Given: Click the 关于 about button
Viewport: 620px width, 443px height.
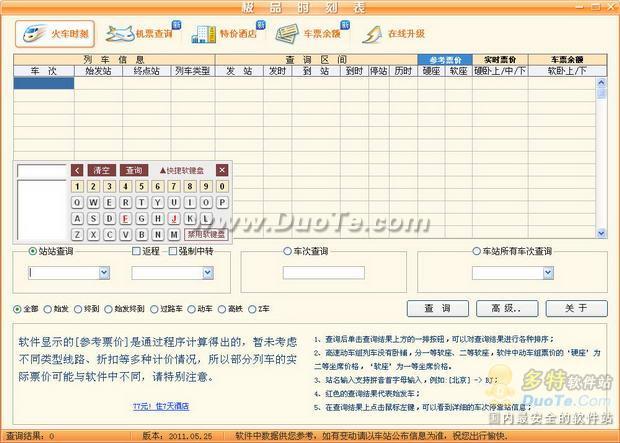Looking at the screenshot, I should coord(577,309).
